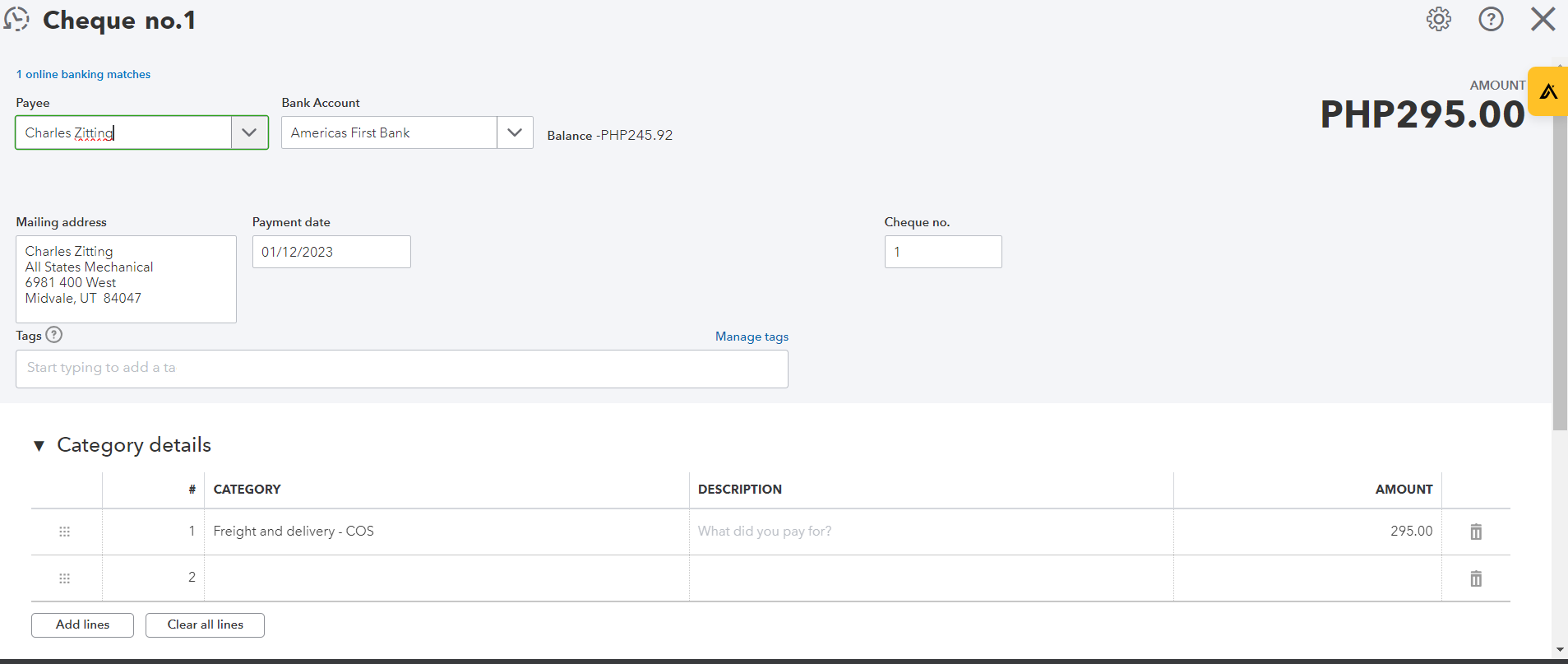Click the Clear all lines button

(206, 625)
